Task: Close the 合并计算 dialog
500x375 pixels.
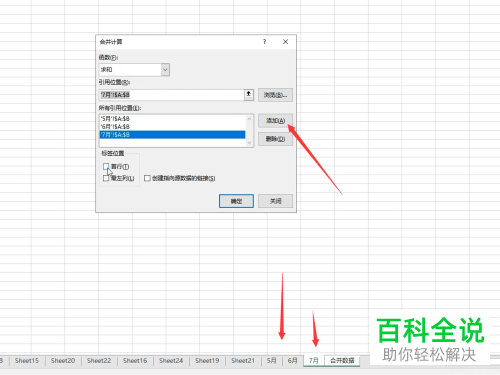Action: (285, 42)
